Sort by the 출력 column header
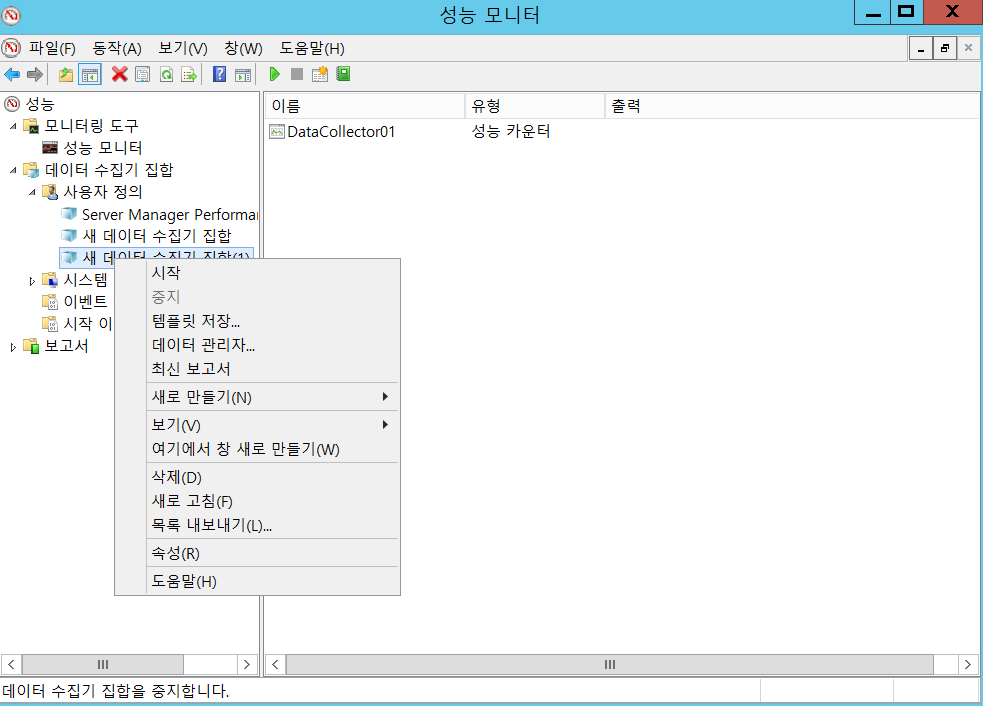Screen dimensions: 983x706 (792, 106)
